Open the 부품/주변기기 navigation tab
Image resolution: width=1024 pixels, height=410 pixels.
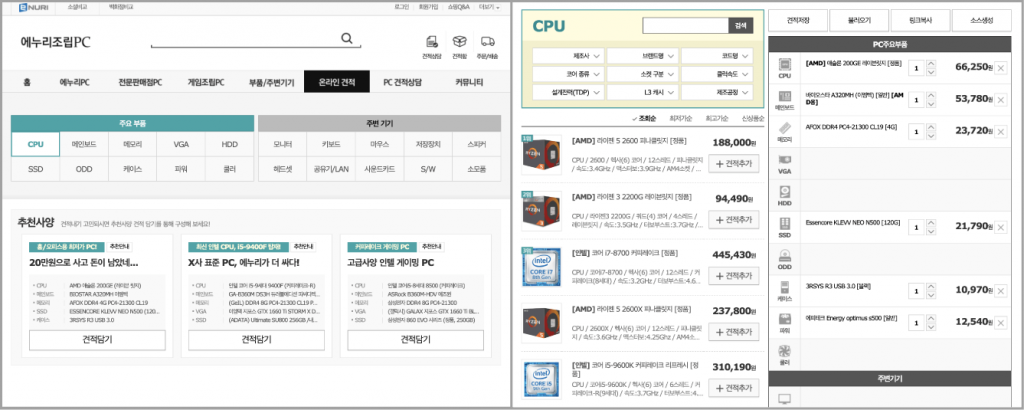tap(272, 82)
